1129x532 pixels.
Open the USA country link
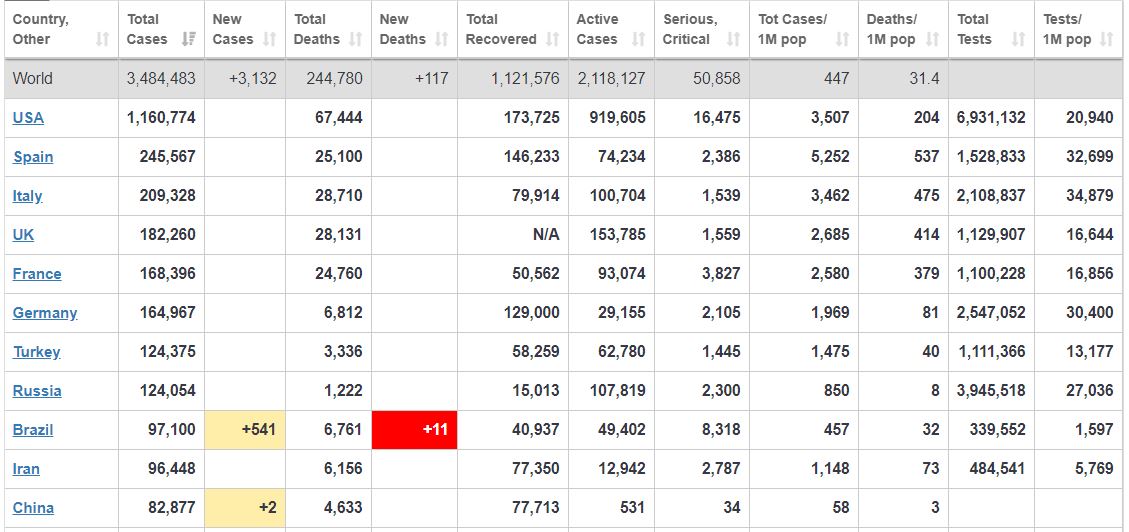(x=28, y=118)
